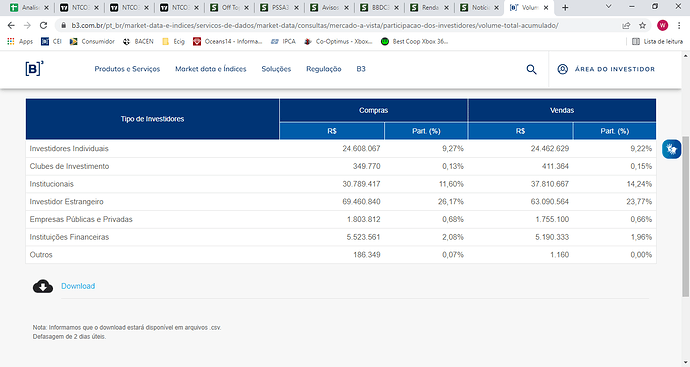Click the cloud download icon

click(x=43, y=286)
